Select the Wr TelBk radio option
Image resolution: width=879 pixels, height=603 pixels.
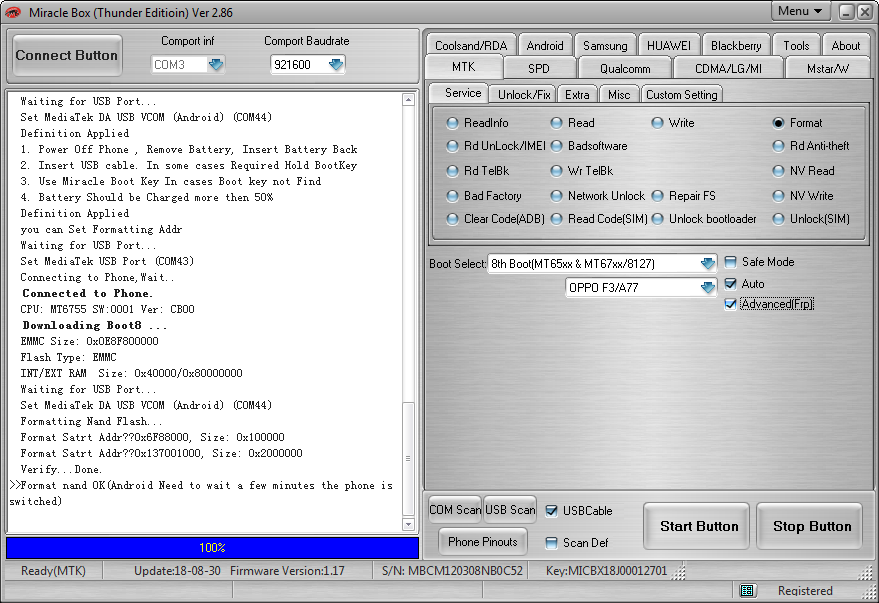(x=556, y=171)
